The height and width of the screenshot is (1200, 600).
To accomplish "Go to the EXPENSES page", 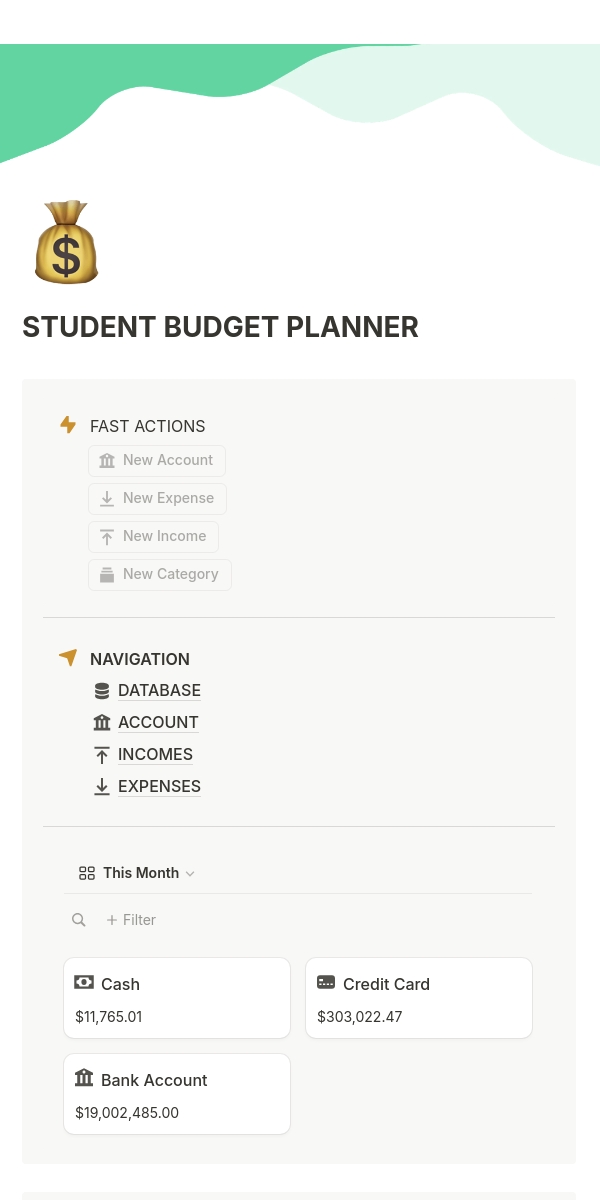I will point(159,786).
